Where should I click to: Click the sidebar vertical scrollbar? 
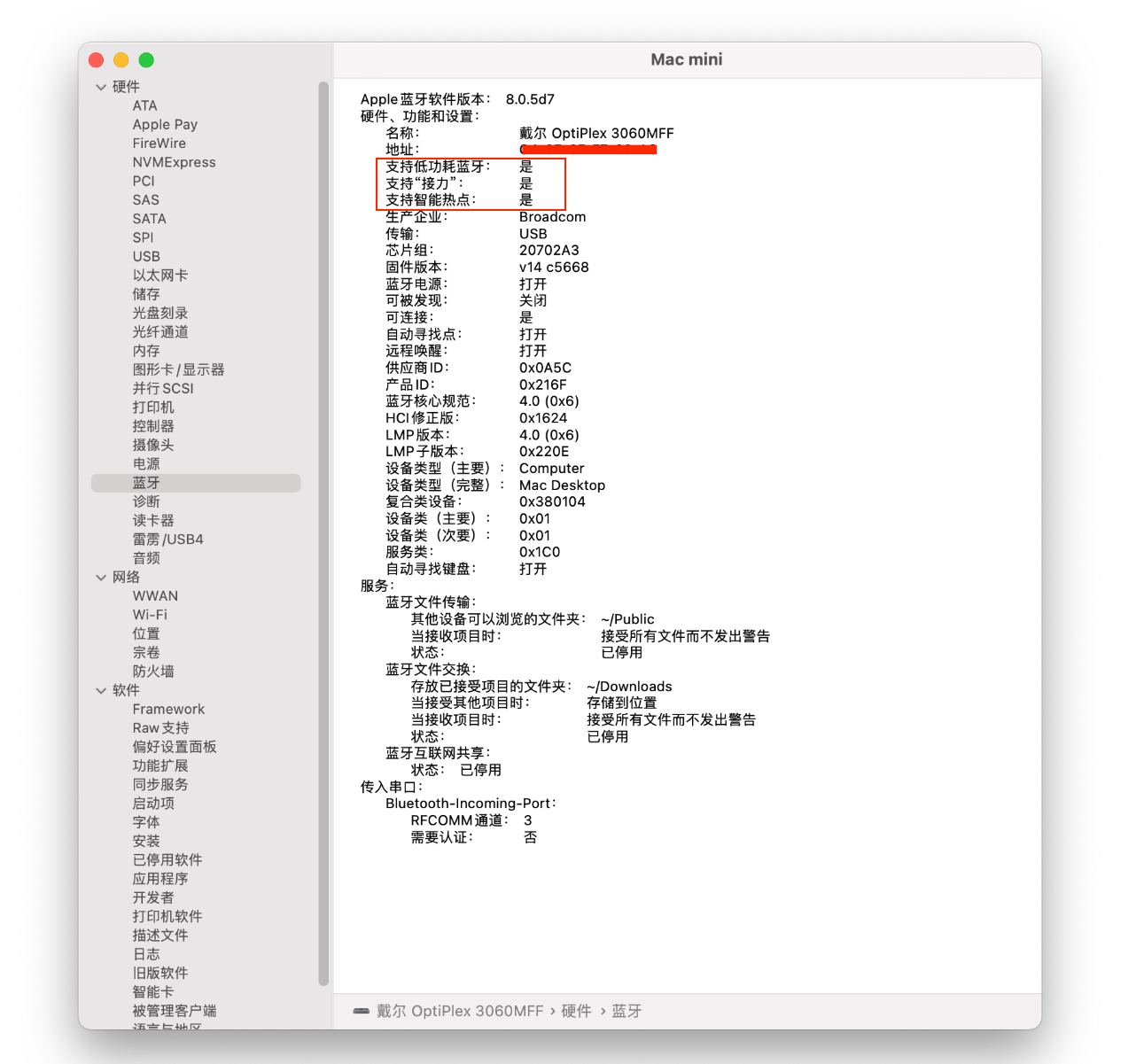click(323, 532)
